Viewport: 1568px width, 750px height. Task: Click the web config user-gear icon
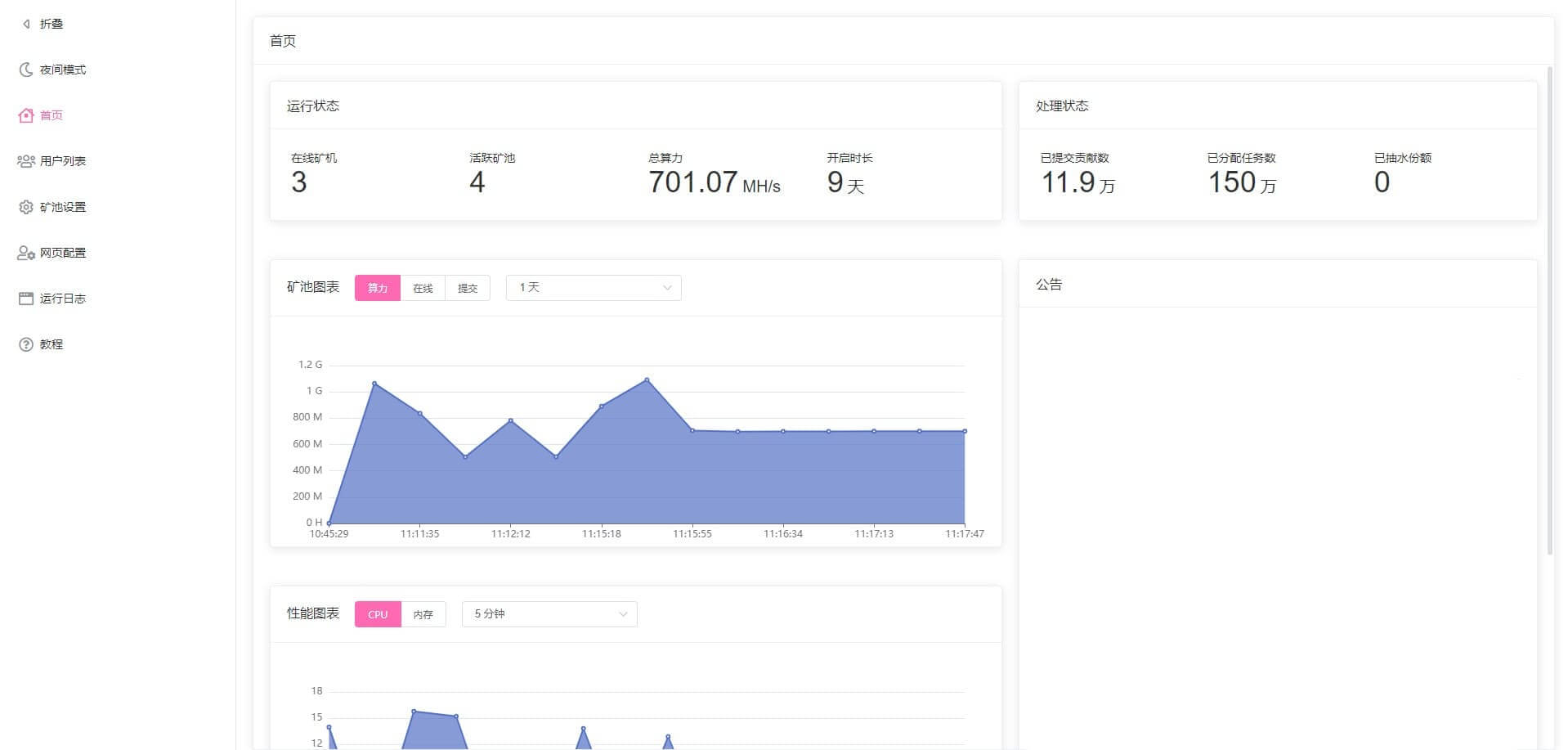[x=26, y=253]
